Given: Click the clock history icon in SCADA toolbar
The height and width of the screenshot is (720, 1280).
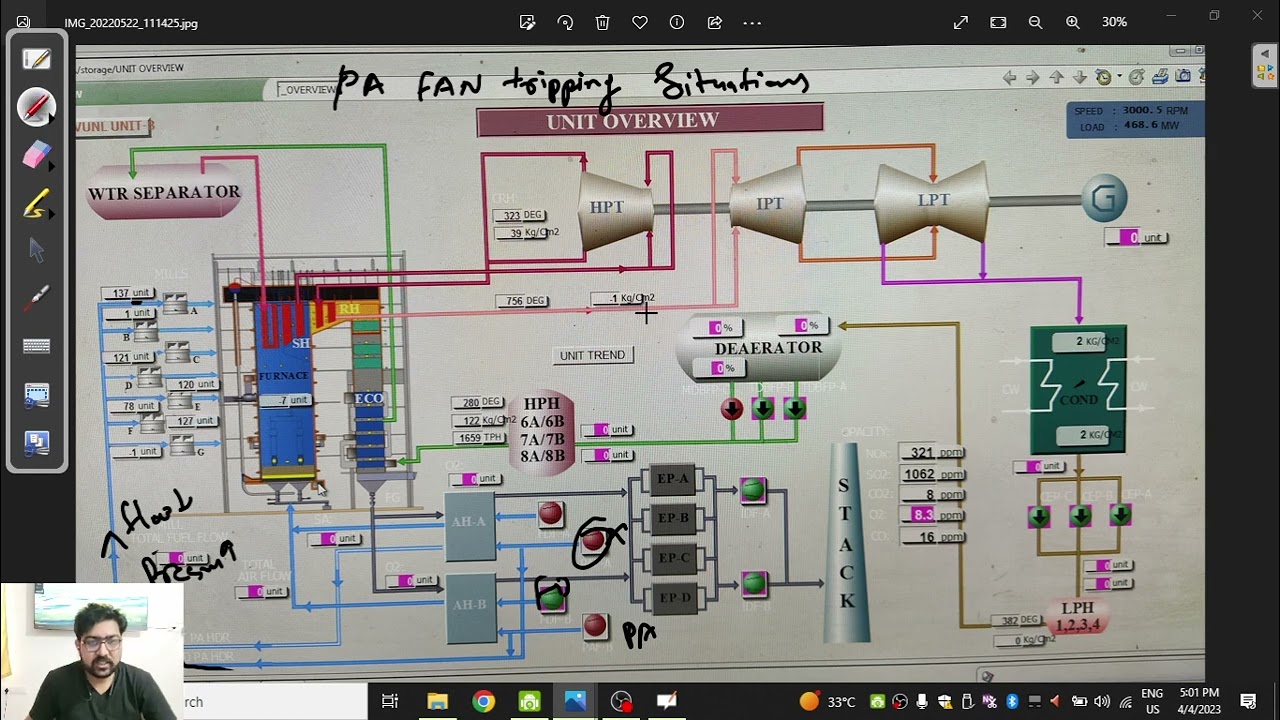Looking at the screenshot, I should [1103, 77].
